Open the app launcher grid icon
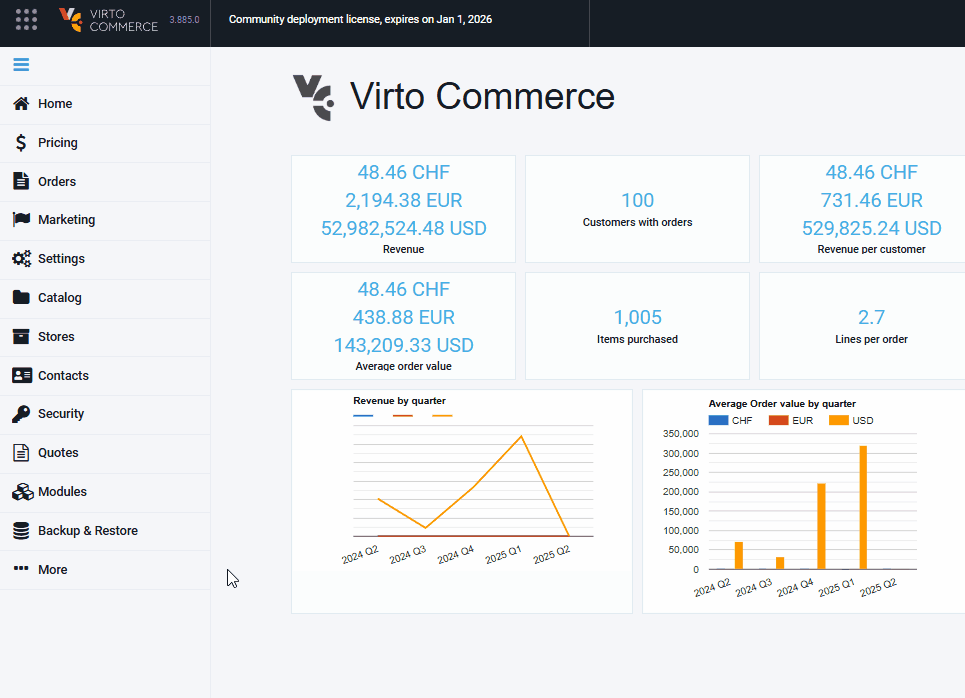Image resolution: width=965 pixels, height=698 pixels. [27, 19]
